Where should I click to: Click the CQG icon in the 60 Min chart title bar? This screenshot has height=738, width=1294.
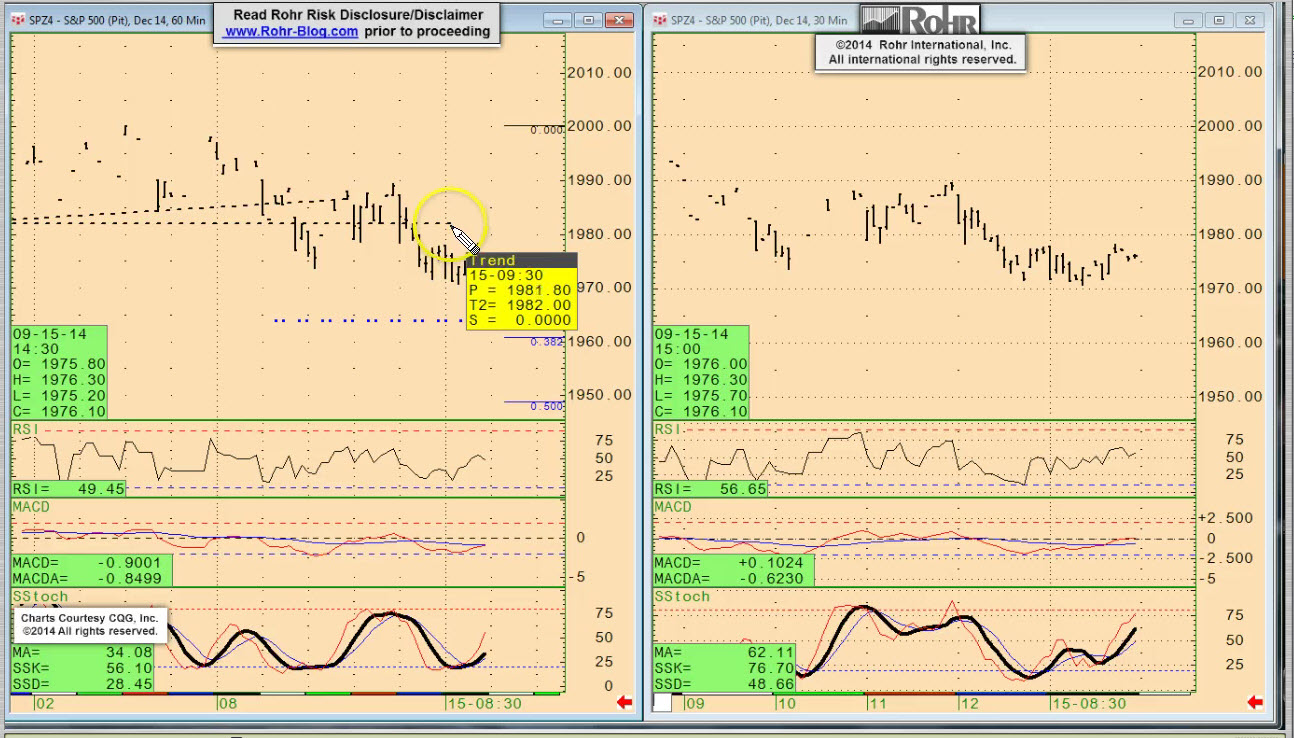pos(17,20)
